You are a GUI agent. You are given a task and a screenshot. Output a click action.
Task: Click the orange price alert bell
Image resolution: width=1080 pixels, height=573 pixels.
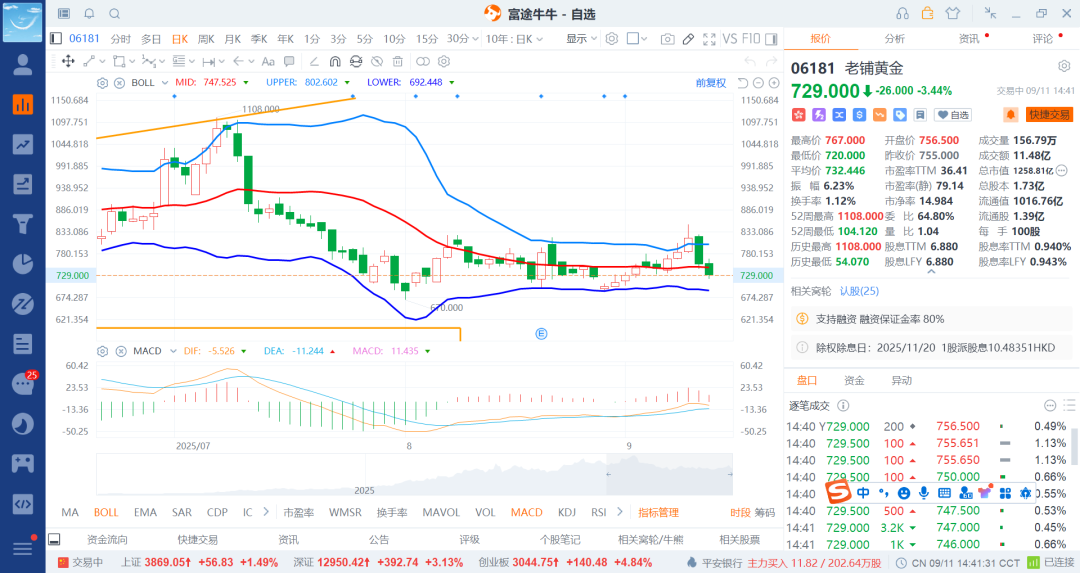point(1010,115)
